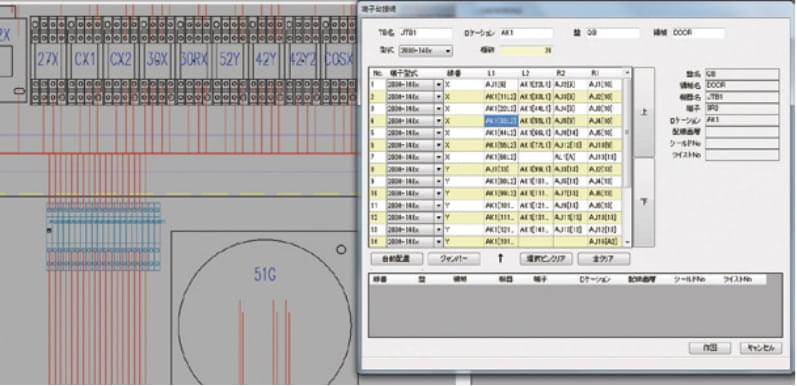
Task: Move row down with the 下 button
Action: tap(645, 202)
